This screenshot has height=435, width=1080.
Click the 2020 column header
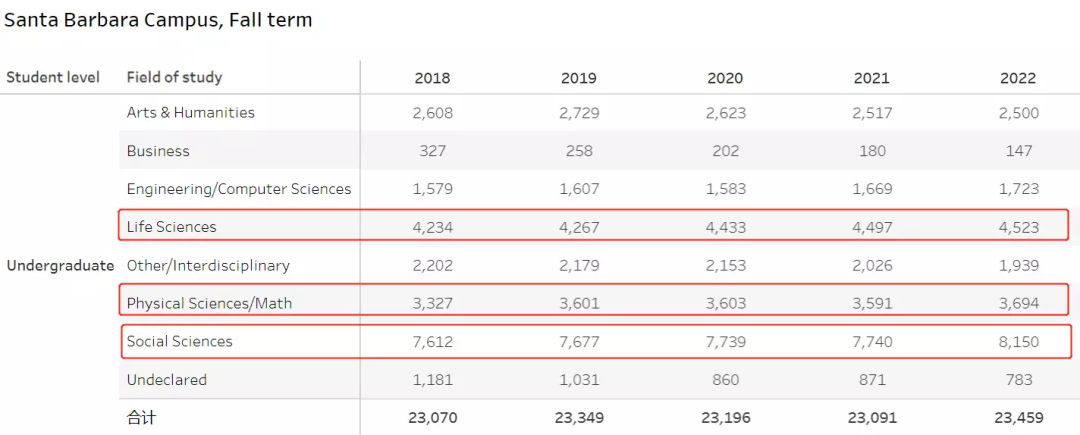pyautogui.click(x=725, y=78)
